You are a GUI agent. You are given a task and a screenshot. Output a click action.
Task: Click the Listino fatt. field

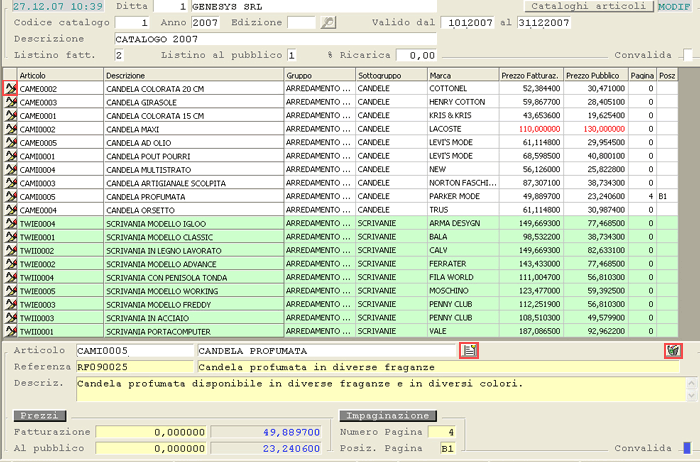point(119,55)
